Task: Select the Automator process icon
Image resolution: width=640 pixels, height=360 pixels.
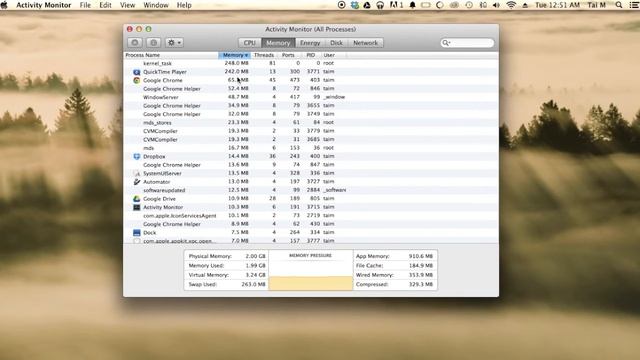Action: (137, 182)
